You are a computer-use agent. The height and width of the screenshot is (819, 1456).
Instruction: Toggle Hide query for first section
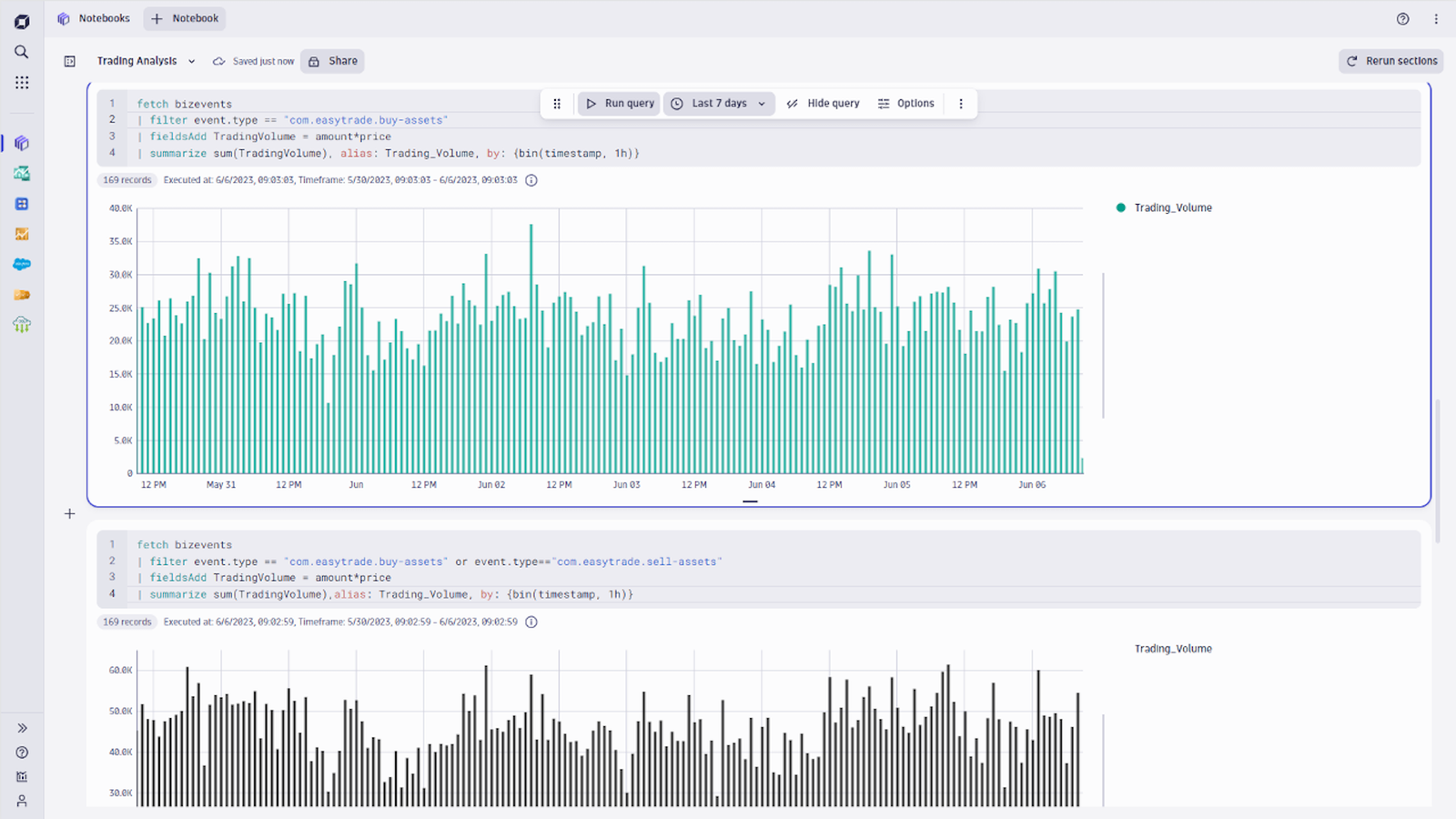823,104
